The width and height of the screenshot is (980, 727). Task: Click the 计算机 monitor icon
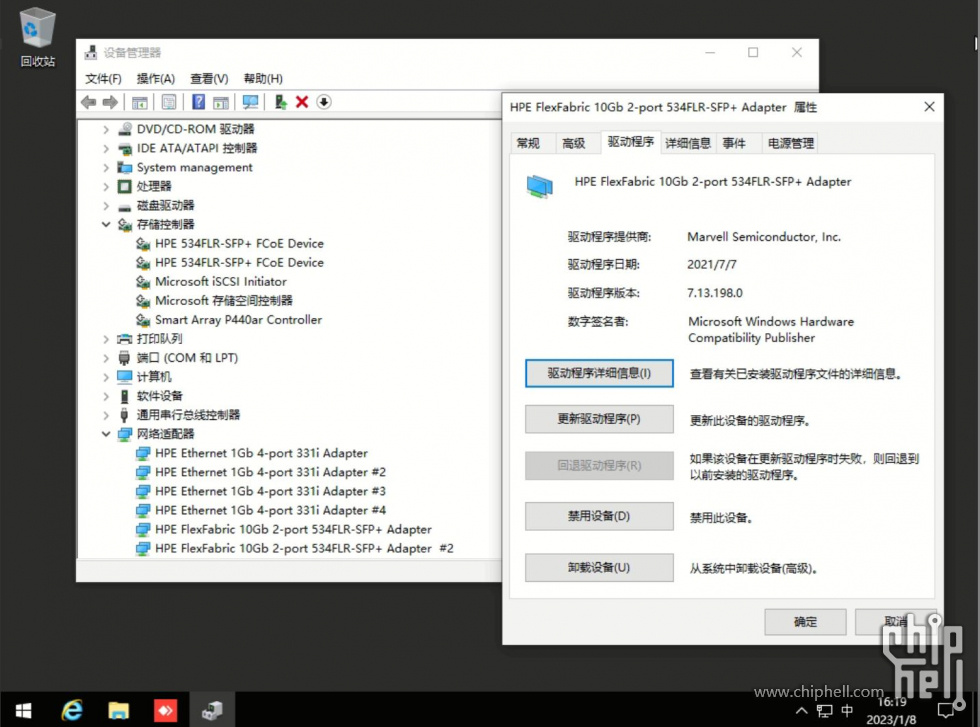pyautogui.click(x=124, y=377)
